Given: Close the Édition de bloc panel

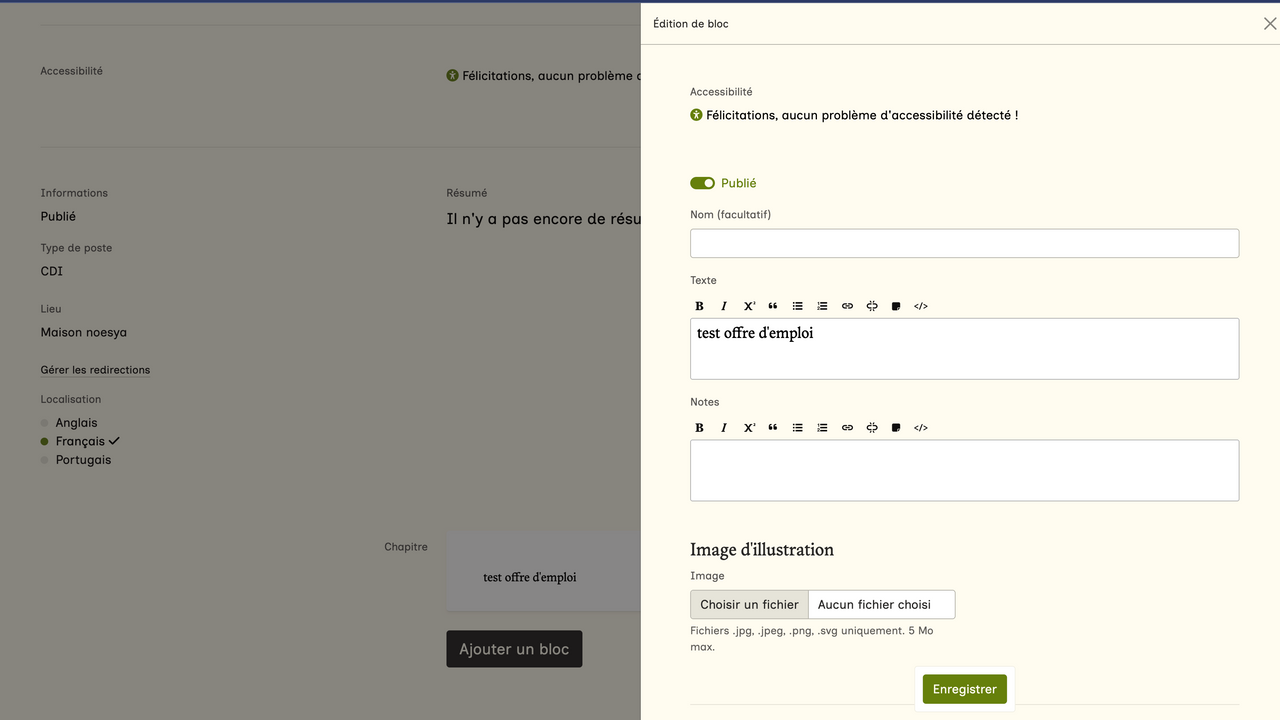Looking at the screenshot, I should point(1270,24).
